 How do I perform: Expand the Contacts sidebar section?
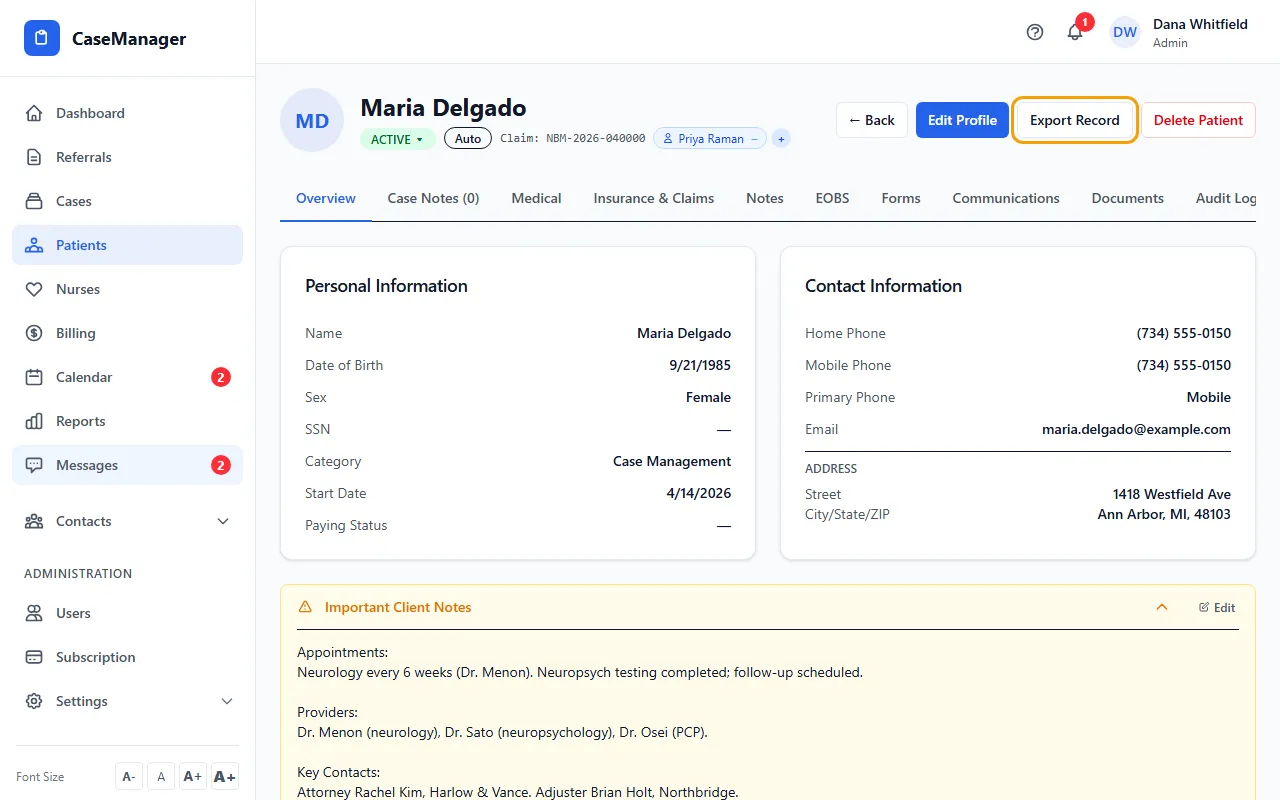click(x=127, y=521)
